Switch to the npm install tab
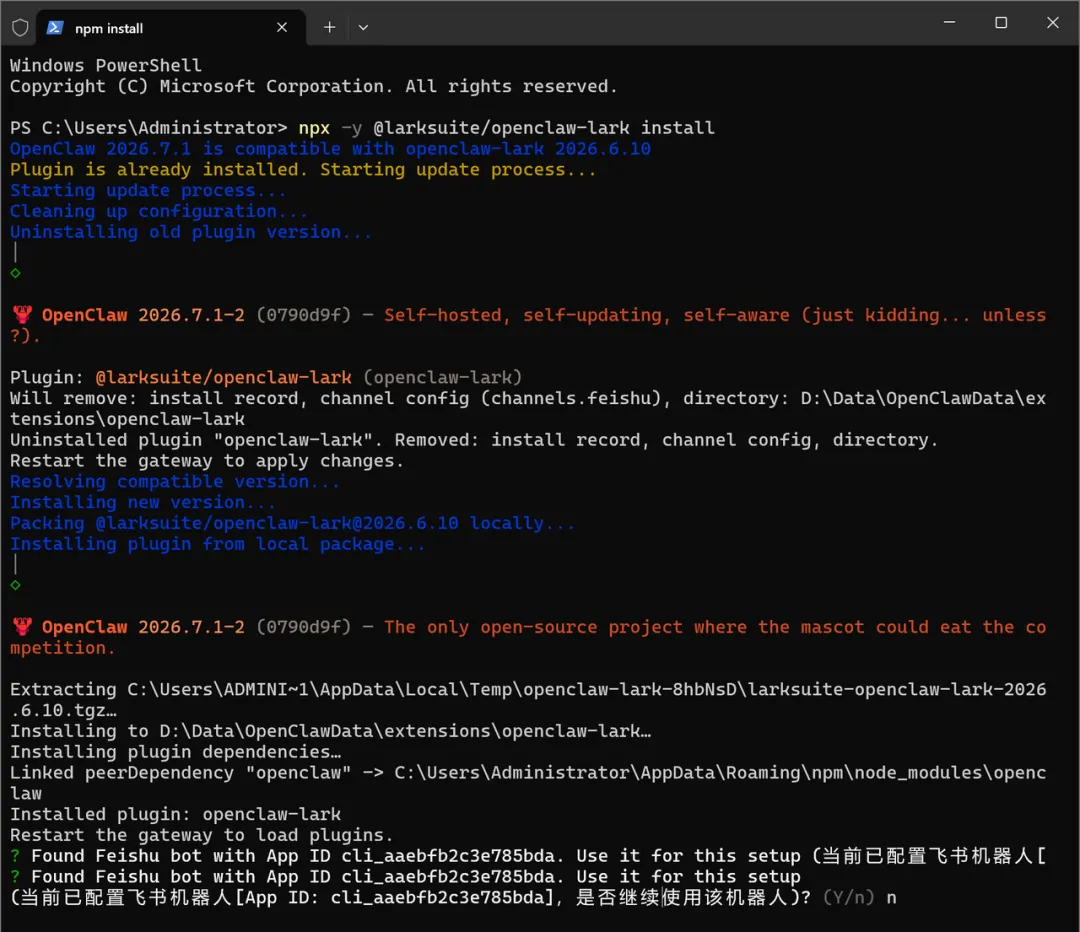 click(170, 28)
